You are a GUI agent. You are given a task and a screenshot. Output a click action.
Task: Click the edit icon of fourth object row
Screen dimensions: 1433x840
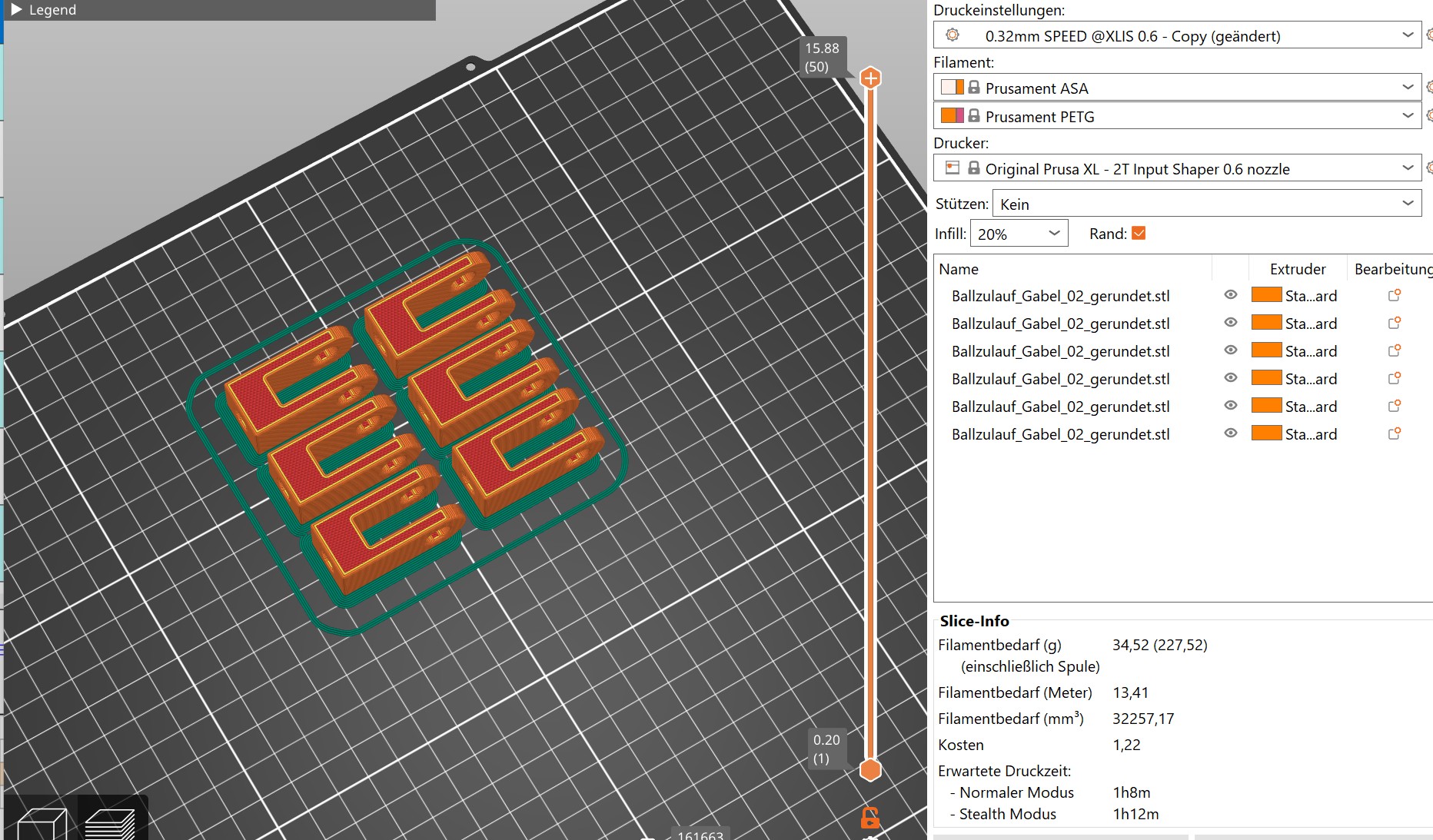[1394, 378]
